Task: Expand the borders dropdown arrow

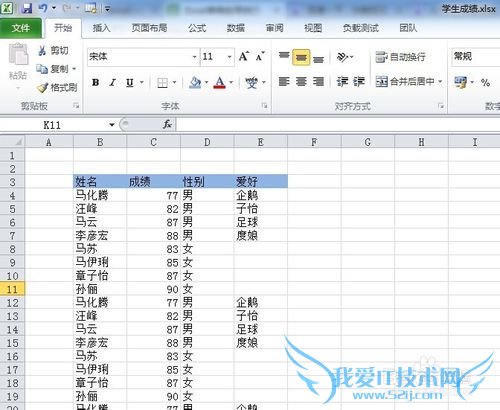Action: (174, 82)
